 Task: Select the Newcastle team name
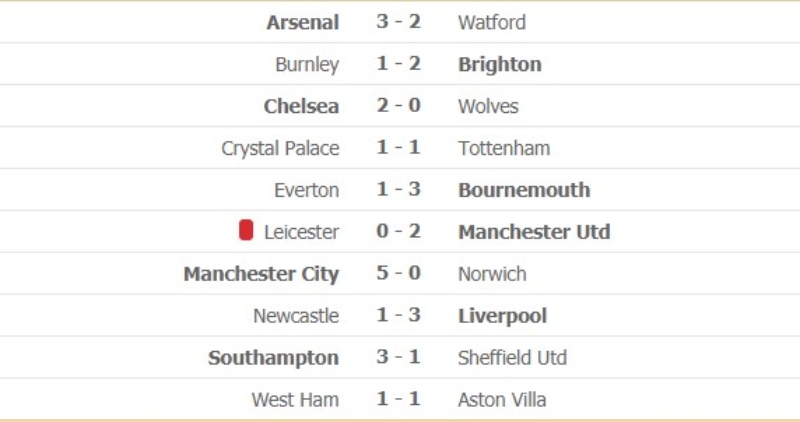coord(296,316)
